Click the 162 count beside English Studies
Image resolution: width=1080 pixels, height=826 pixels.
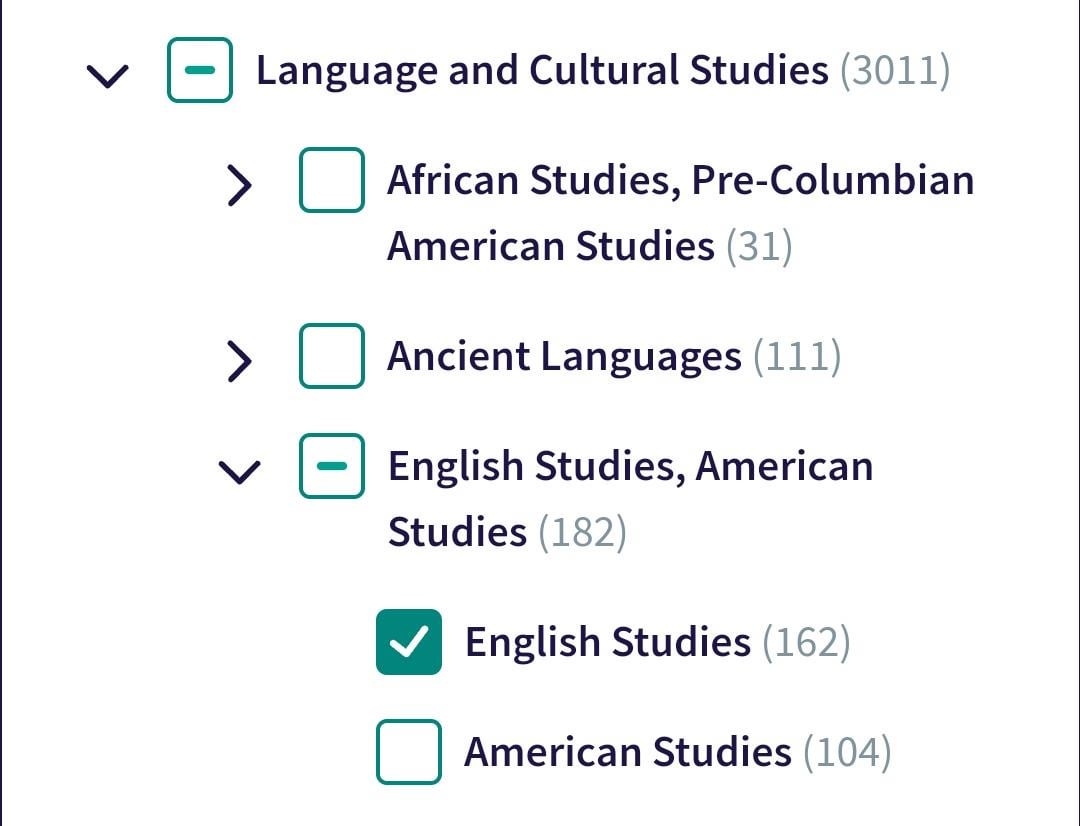(806, 643)
